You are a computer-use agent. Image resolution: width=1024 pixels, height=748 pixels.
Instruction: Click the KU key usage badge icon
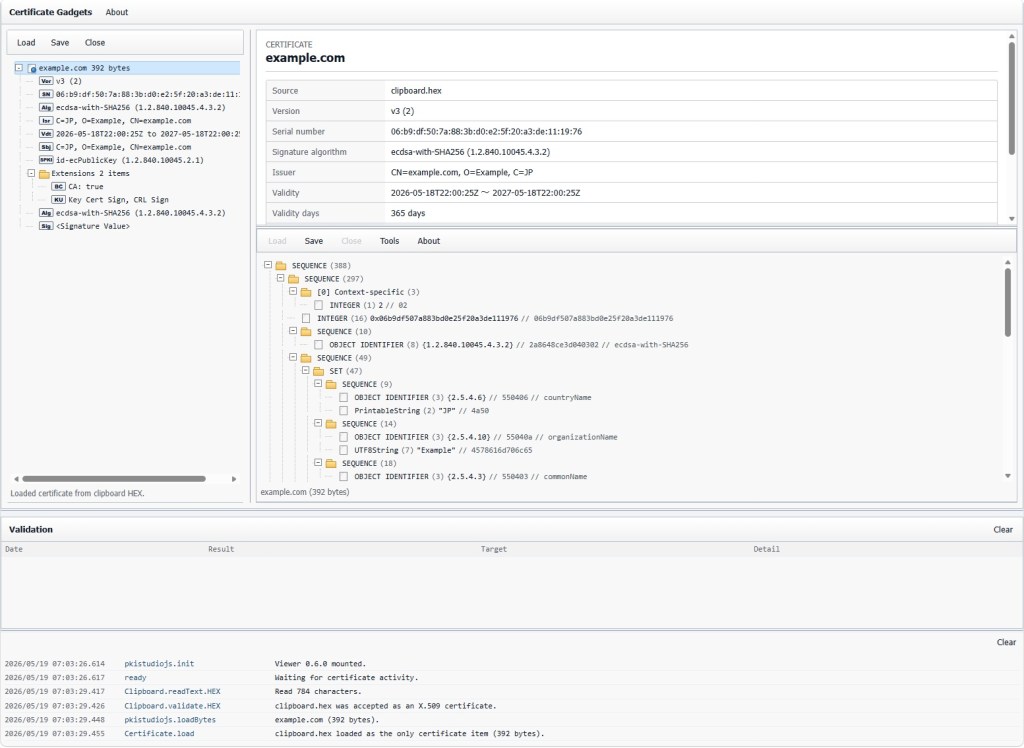[x=58, y=200]
